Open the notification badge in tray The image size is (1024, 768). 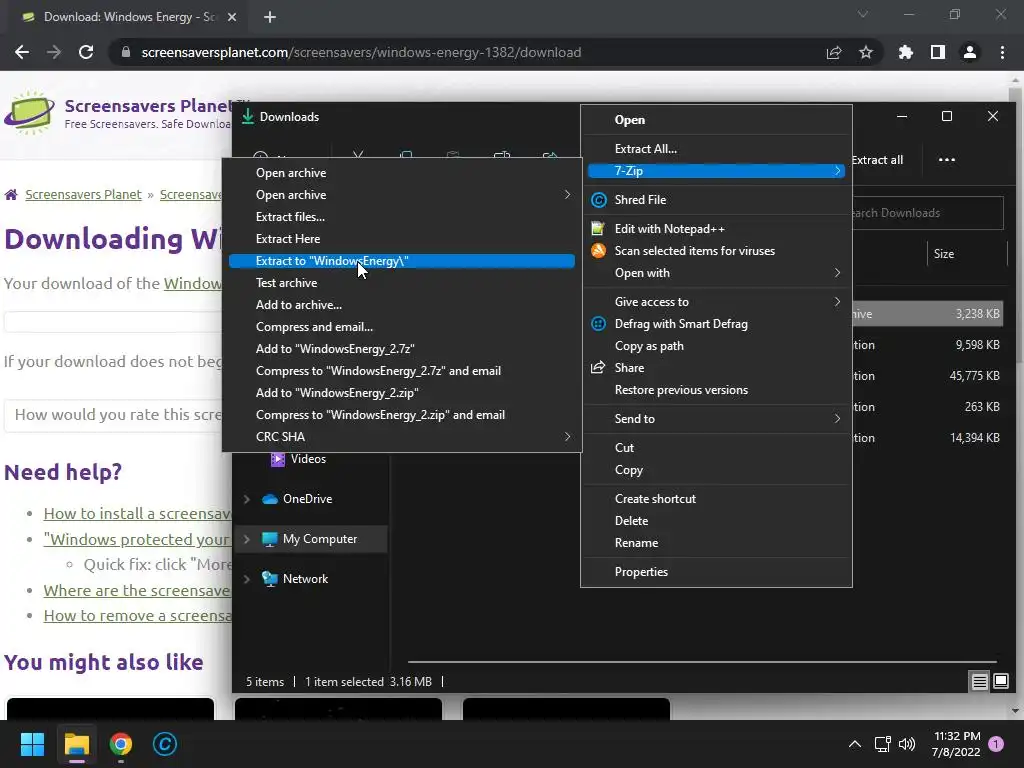pyautogui.click(x=996, y=744)
